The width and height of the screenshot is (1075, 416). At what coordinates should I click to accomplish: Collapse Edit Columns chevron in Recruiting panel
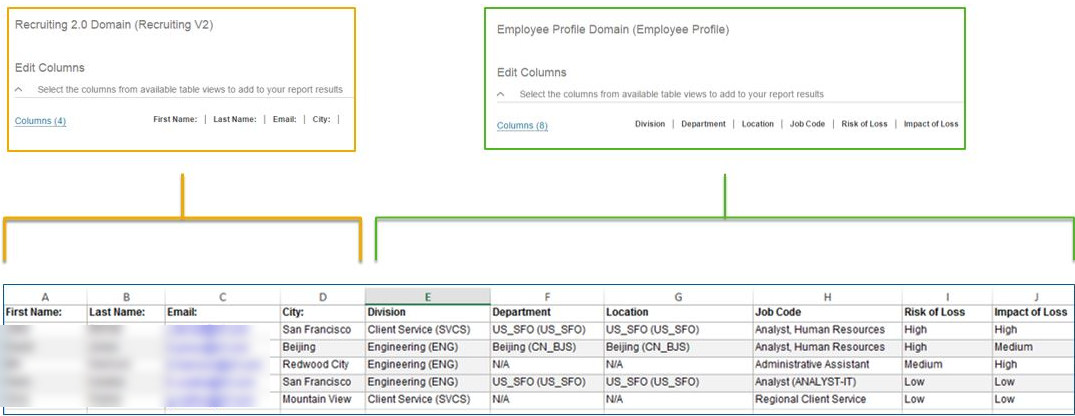pyautogui.click(x=19, y=90)
